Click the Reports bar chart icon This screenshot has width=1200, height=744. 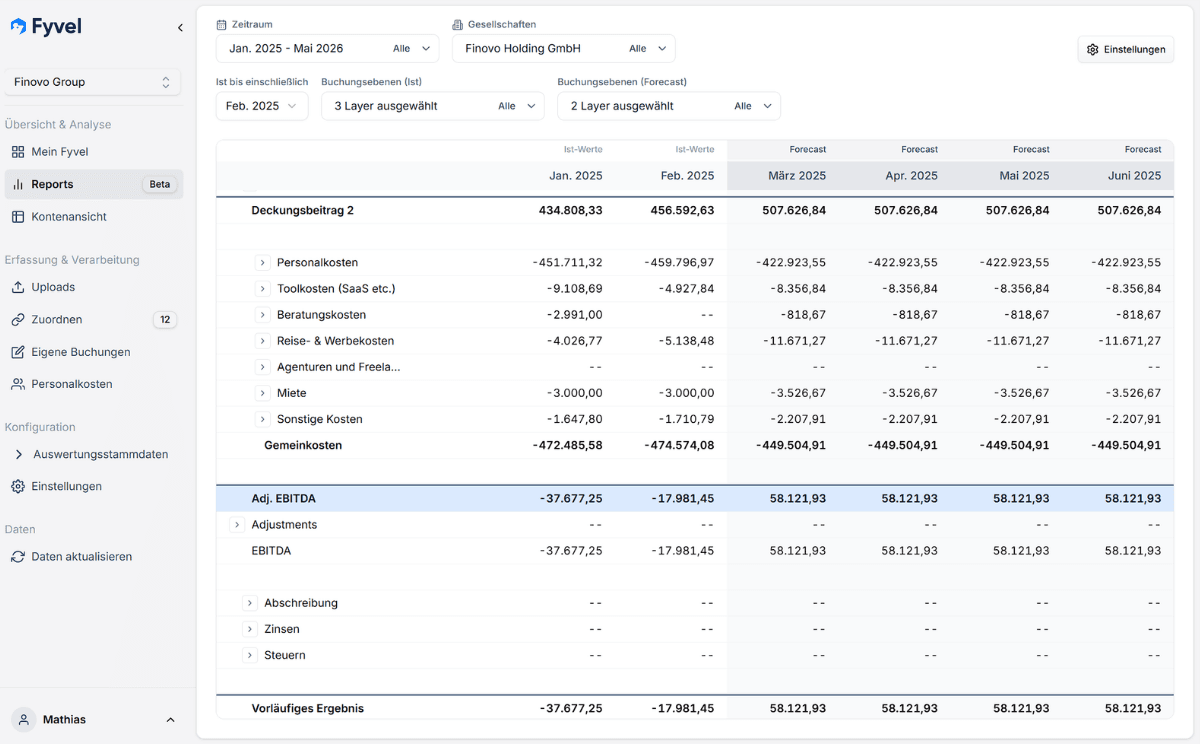pos(18,184)
